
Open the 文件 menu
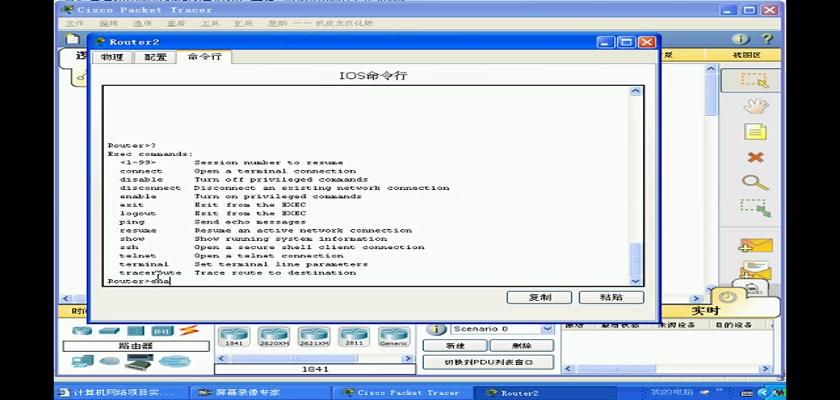(74, 22)
